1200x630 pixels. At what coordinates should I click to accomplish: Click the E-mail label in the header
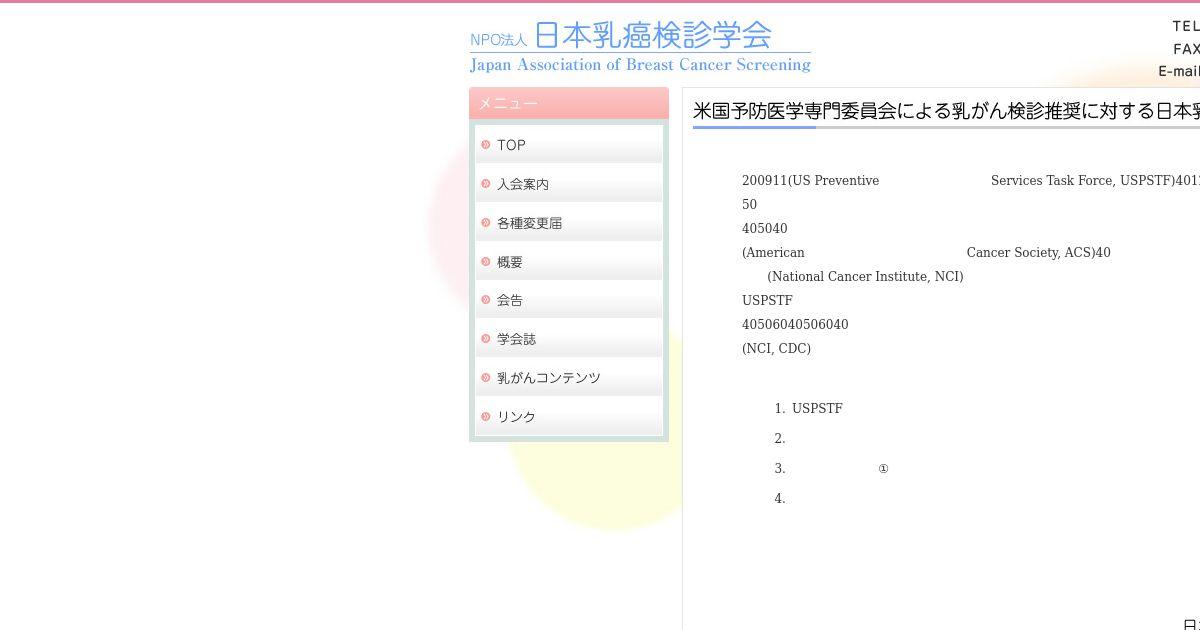[x=1179, y=71]
